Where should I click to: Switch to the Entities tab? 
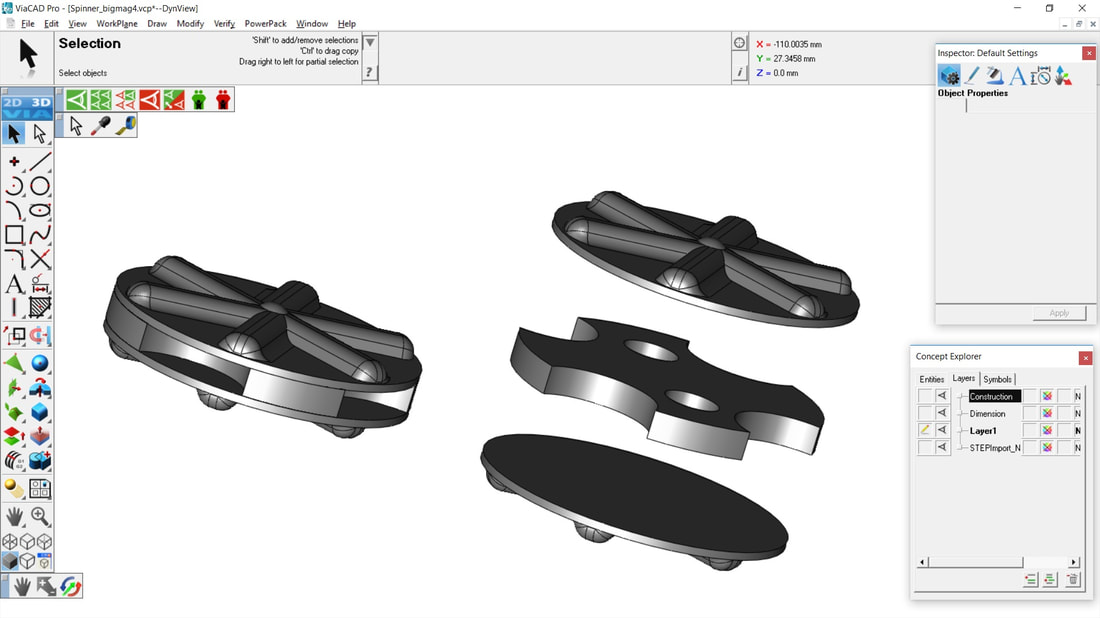click(x=932, y=379)
